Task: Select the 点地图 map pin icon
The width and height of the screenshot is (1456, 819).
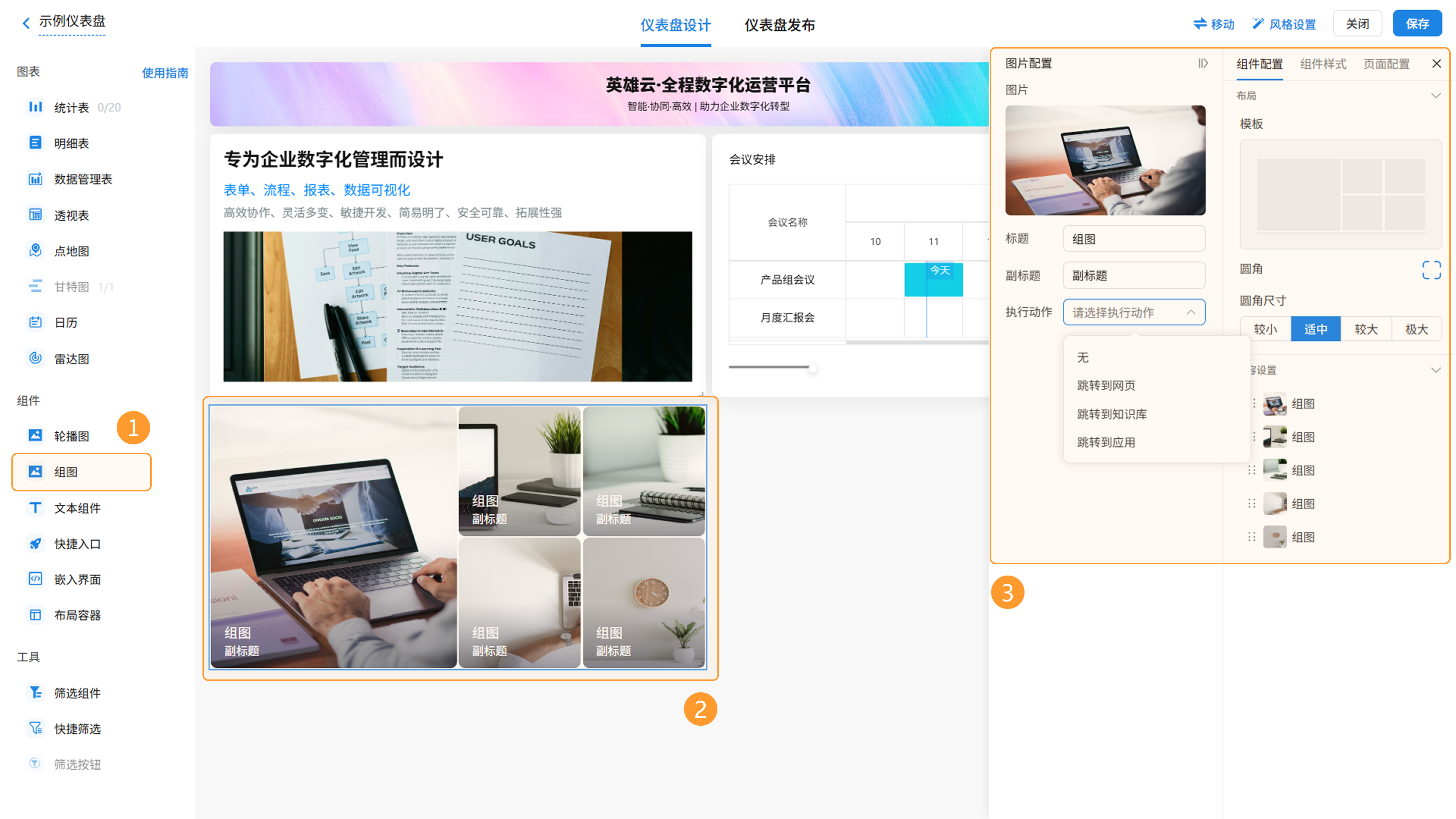Action: 35,250
